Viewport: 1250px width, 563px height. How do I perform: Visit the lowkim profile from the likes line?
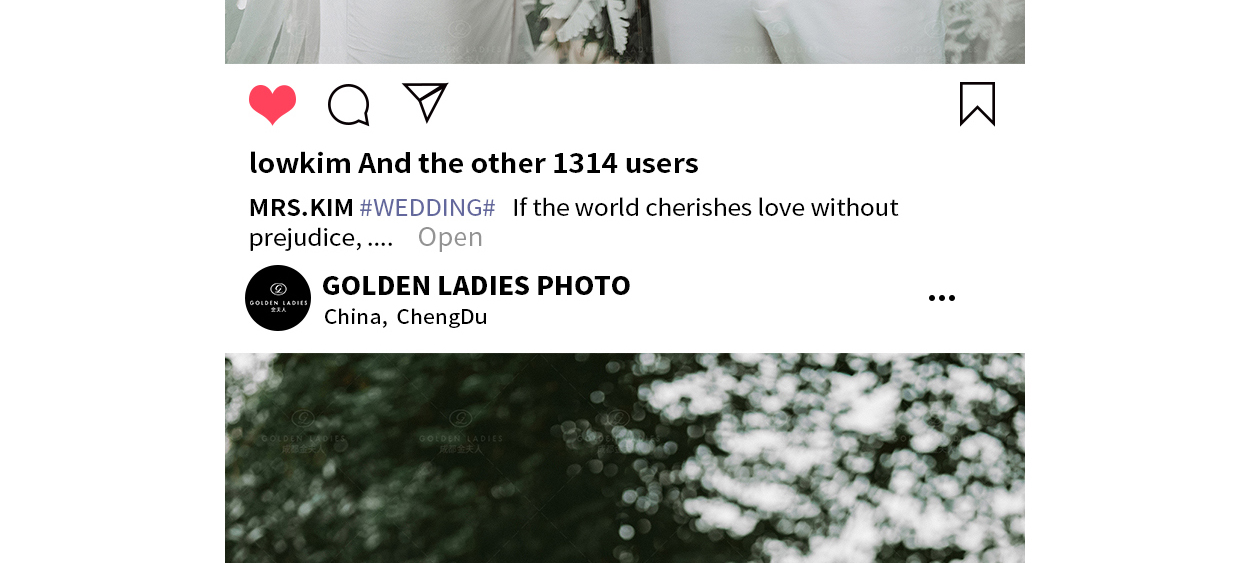300,163
